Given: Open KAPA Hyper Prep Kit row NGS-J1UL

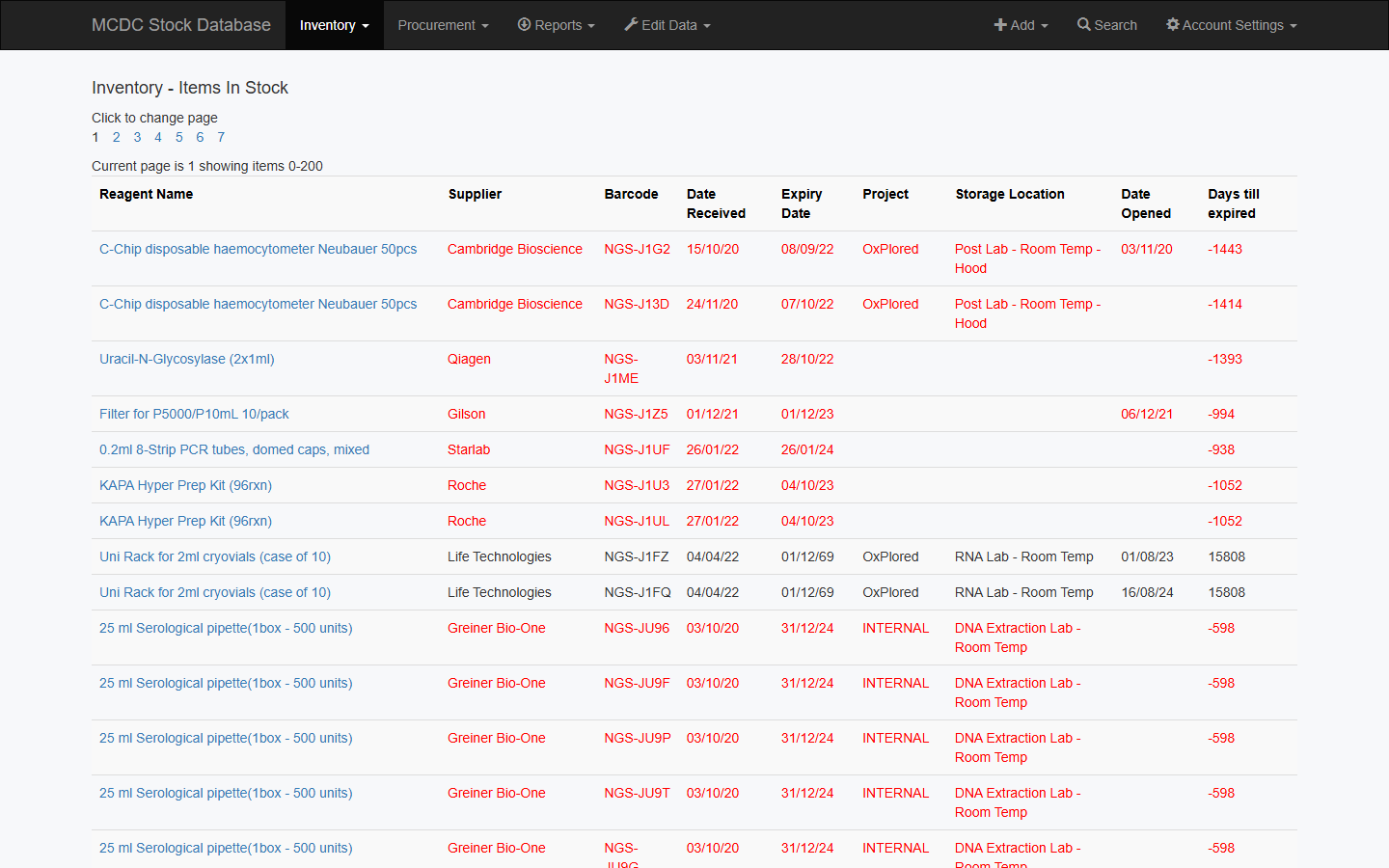Looking at the screenshot, I should 185,521.
